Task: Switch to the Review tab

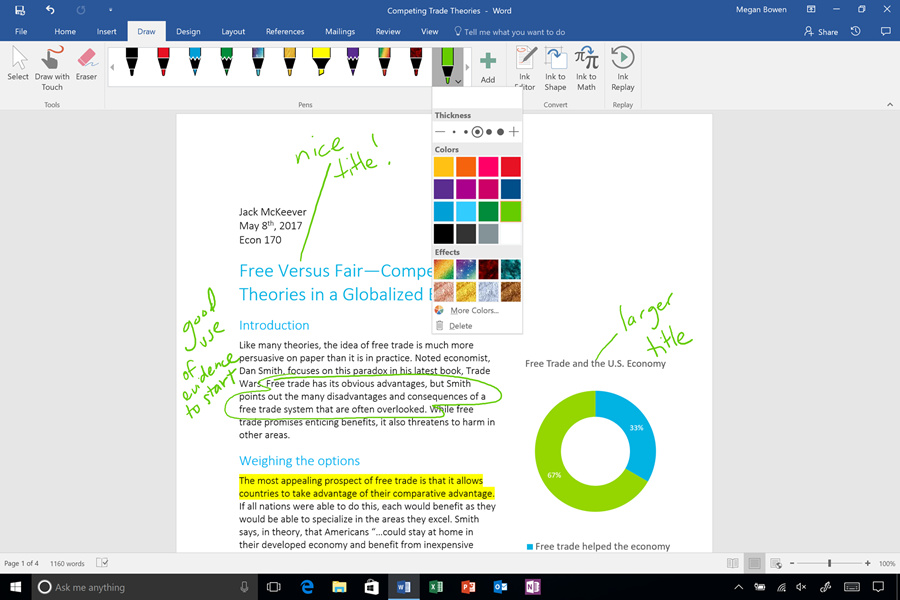Action: [x=388, y=32]
